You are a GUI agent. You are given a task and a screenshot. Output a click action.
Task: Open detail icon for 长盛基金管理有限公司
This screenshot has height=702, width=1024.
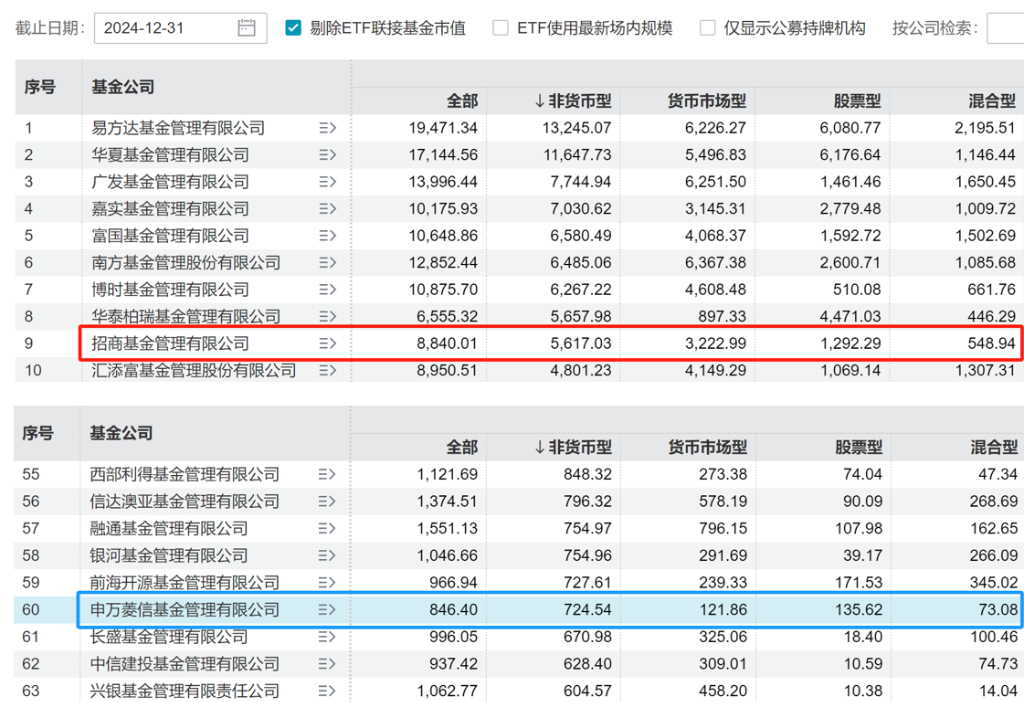coord(327,637)
